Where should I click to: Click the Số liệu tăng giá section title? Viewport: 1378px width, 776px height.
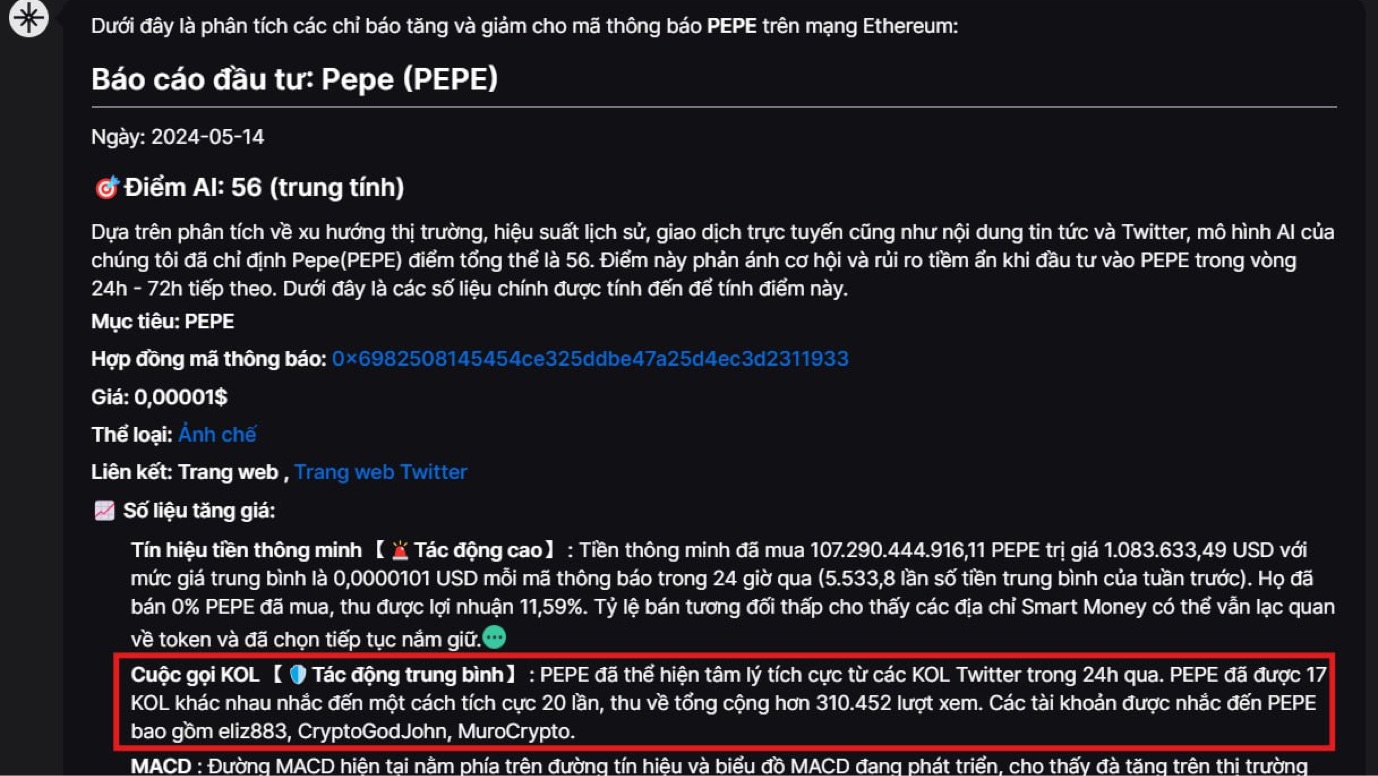coord(199,511)
